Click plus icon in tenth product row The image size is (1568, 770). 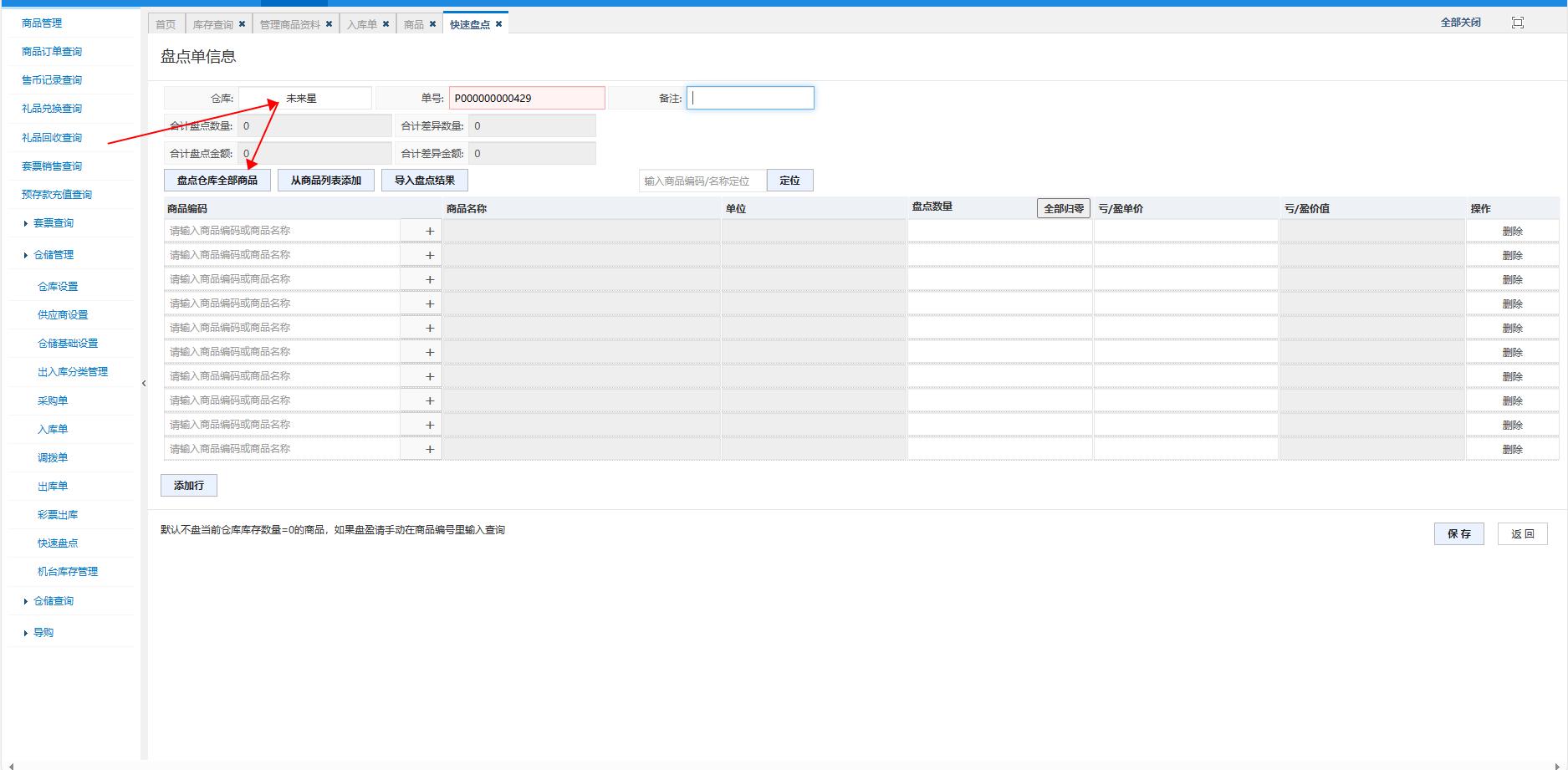tap(430, 449)
